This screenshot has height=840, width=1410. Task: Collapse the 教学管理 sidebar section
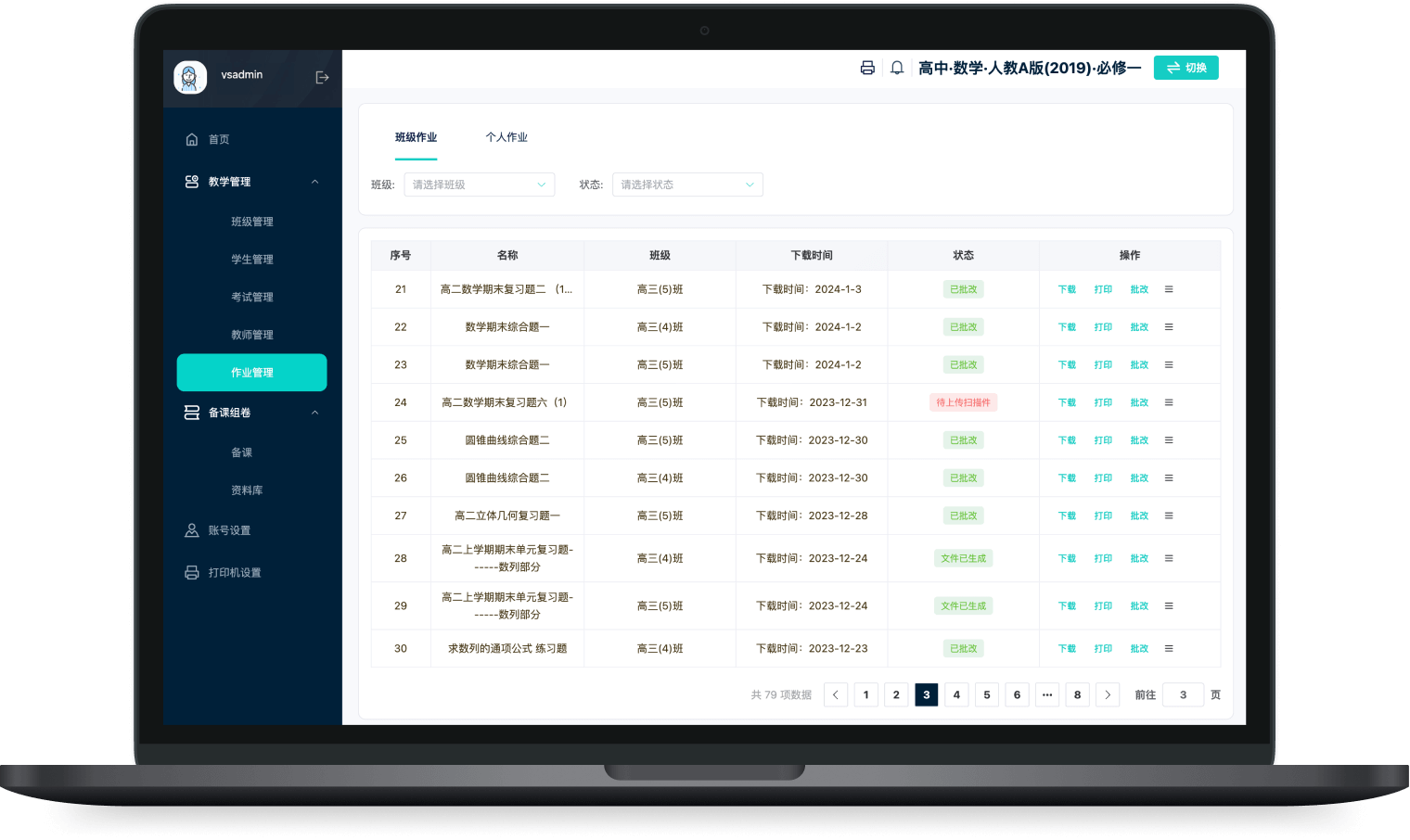point(250,182)
